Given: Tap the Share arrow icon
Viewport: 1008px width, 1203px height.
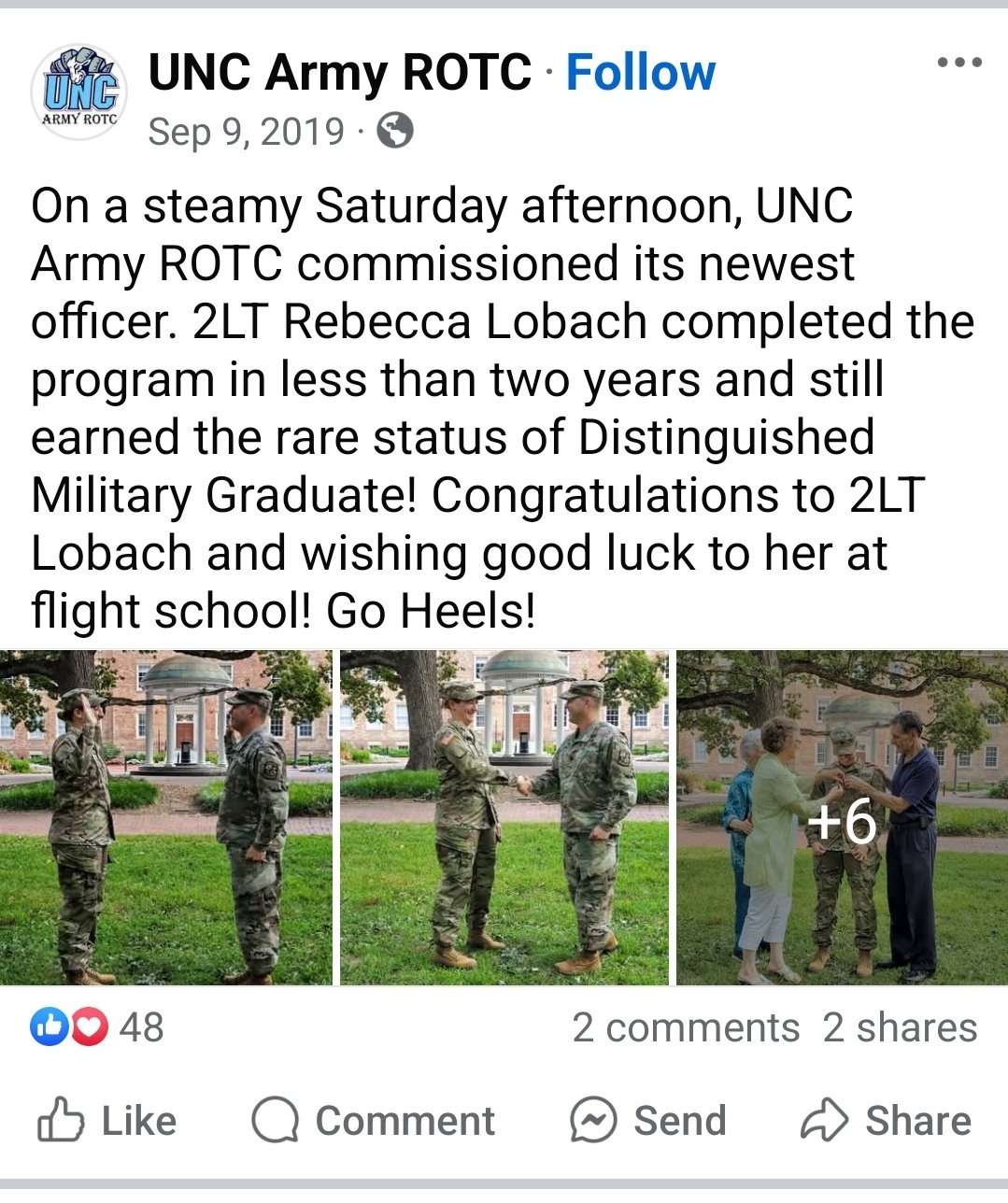Looking at the screenshot, I should 824,1120.
